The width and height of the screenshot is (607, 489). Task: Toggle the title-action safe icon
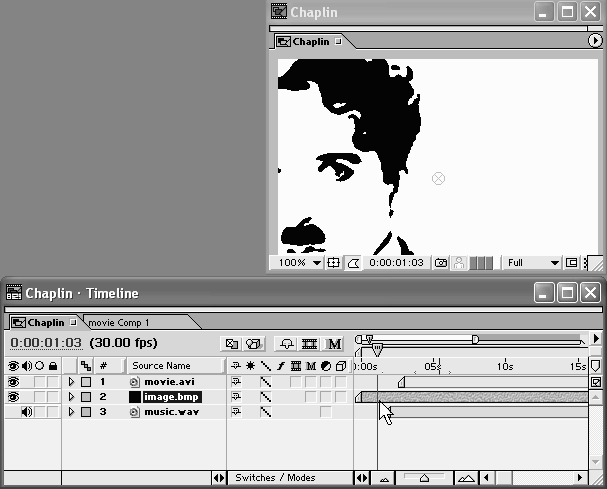coord(333,263)
